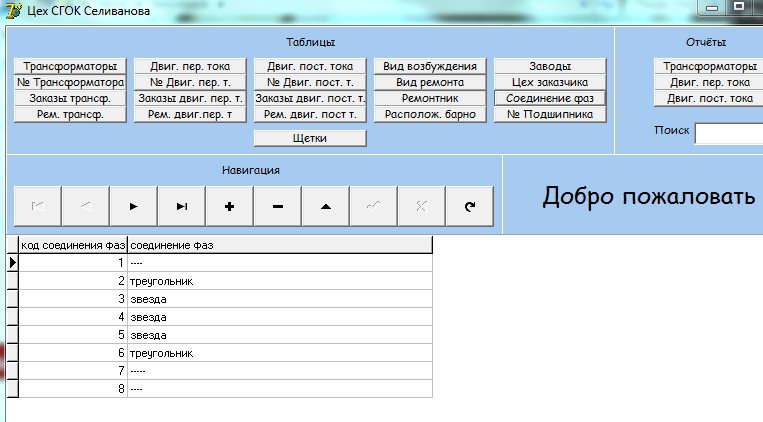Select cell 'звезда' in row 3

[x=280, y=299]
